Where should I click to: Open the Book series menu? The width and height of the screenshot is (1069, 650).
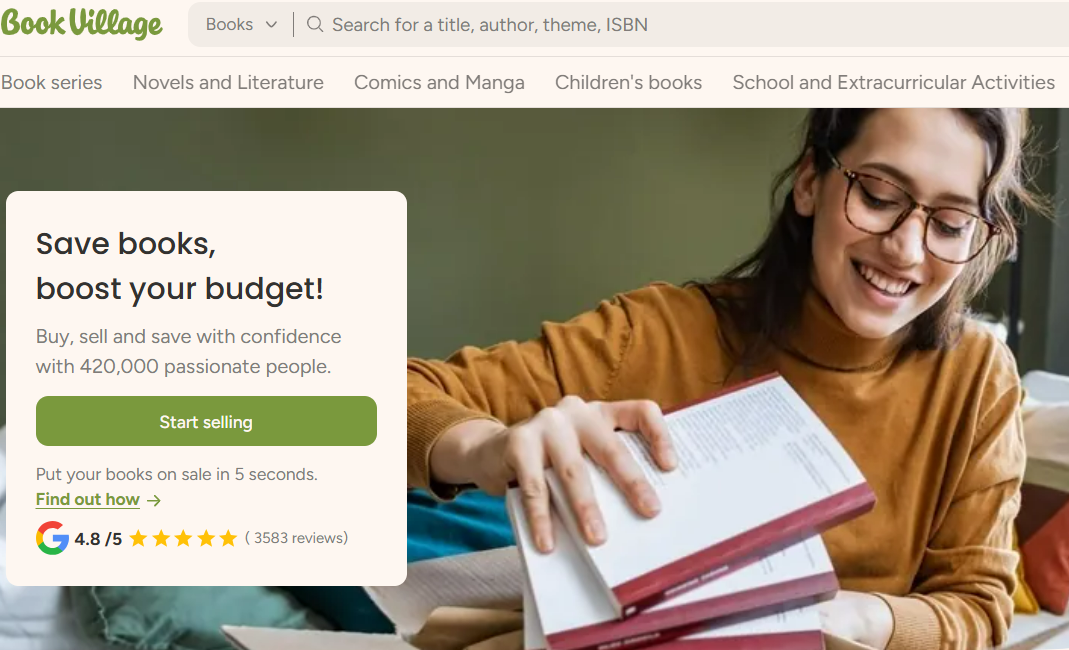52,83
